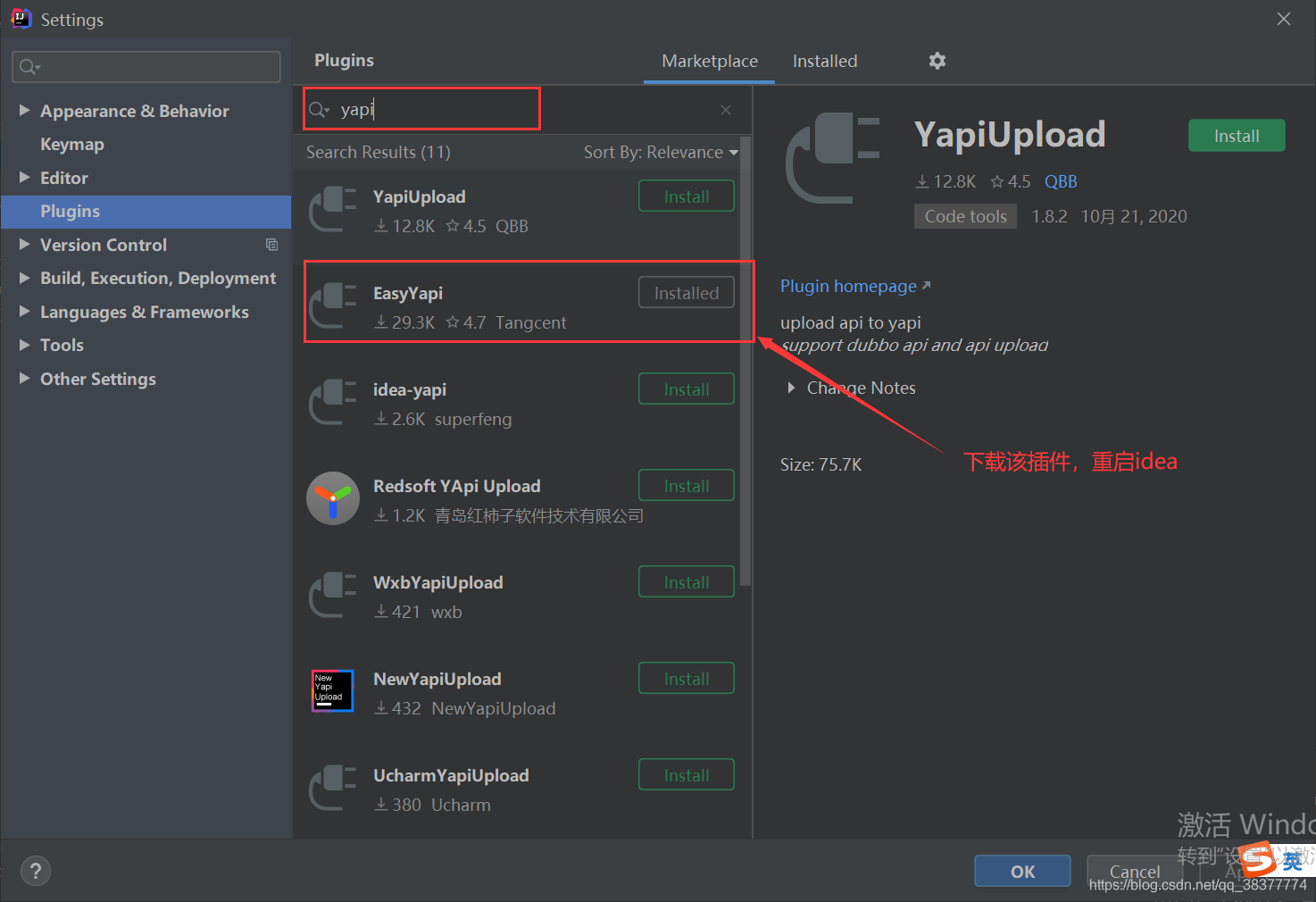Click the EasyYapi Installed button
Viewport: 1316px width, 902px height.
687,293
